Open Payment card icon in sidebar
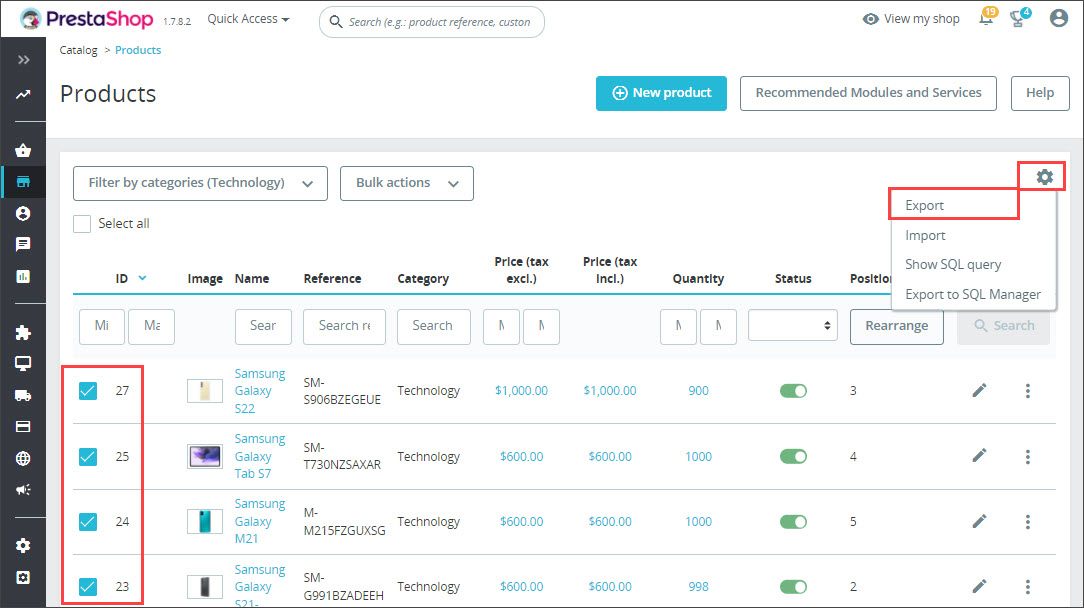The height and width of the screenshot is (608, 1084). (x=24, y=426)
